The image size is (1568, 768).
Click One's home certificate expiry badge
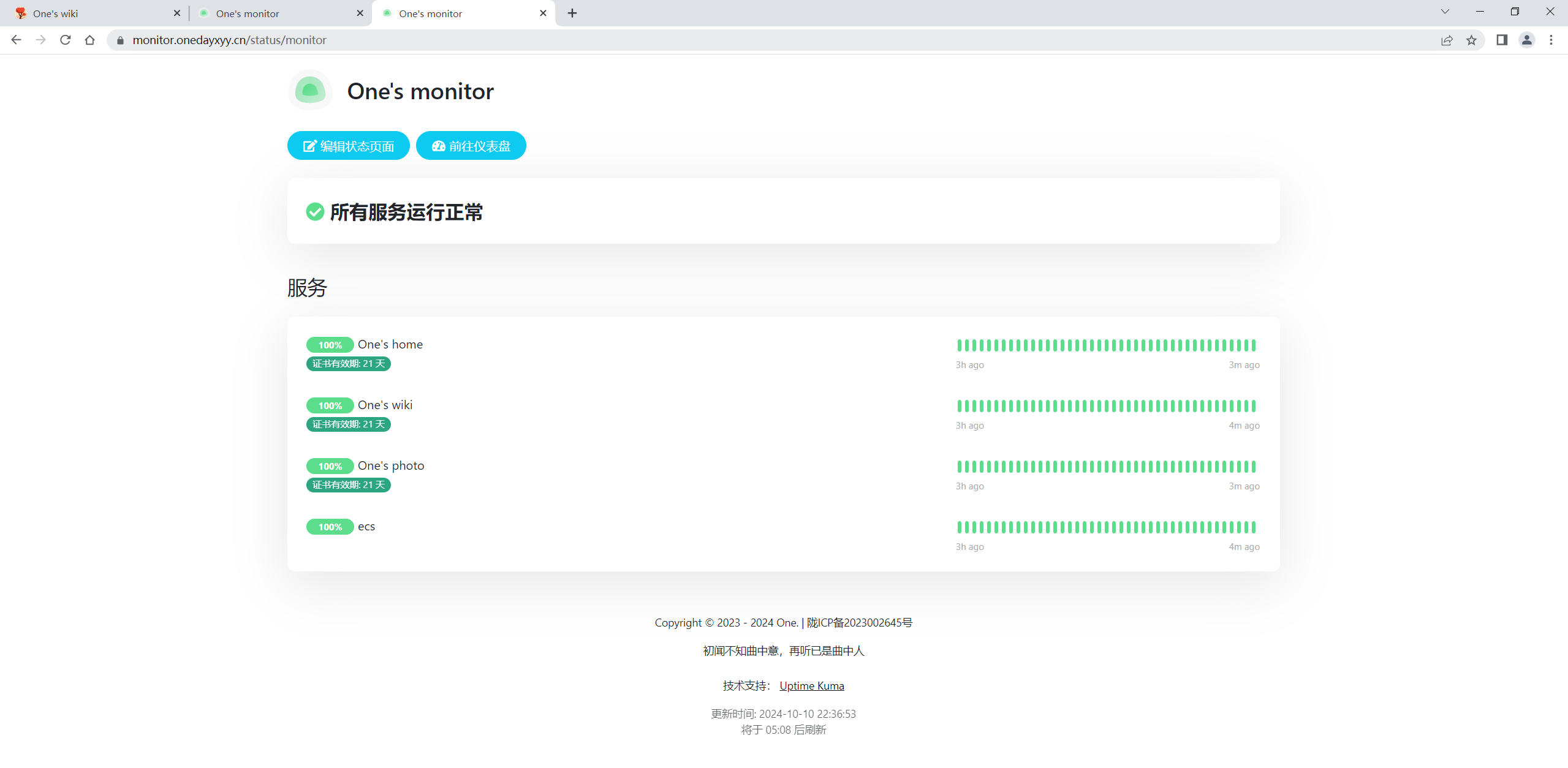click(x=349, y=364)
